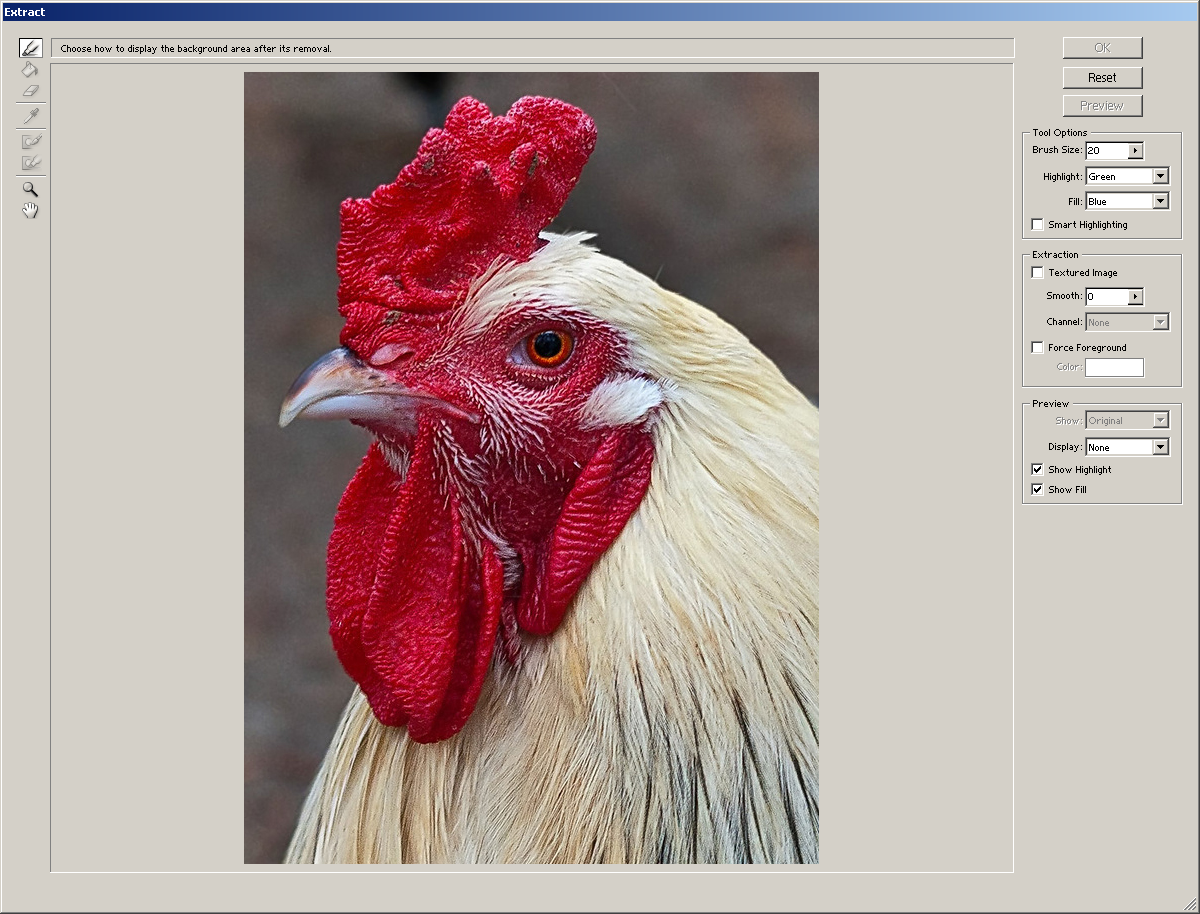The image size is (1200, 914).
Task: Open the disabled Channel dropdown
Action: coord(1127,322)
